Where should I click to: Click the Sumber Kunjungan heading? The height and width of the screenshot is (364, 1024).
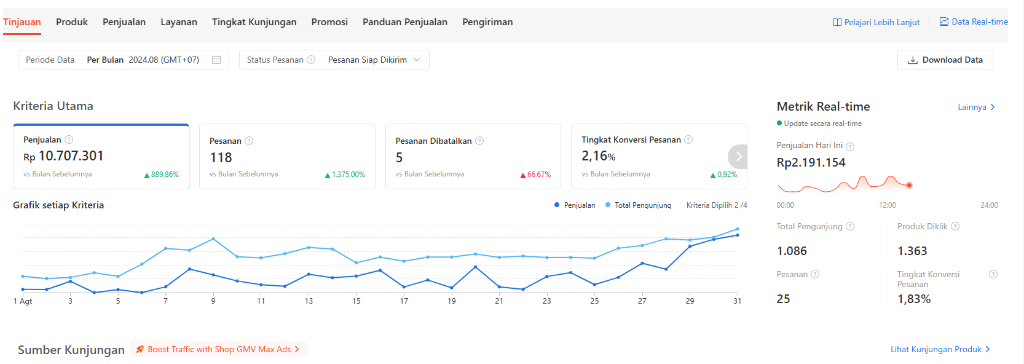coord(71,350)
